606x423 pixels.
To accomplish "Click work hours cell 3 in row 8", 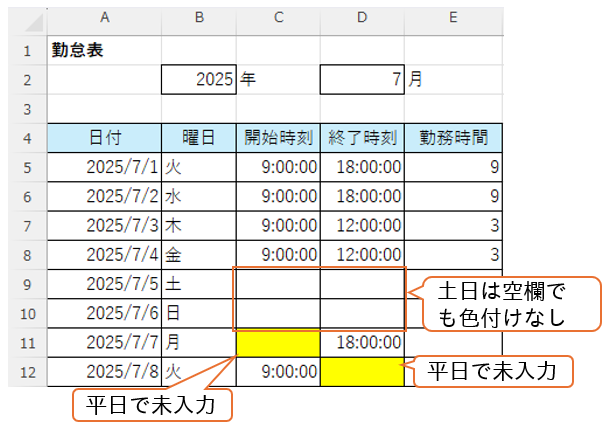I will pyautogui.click(x=453, y=255).
